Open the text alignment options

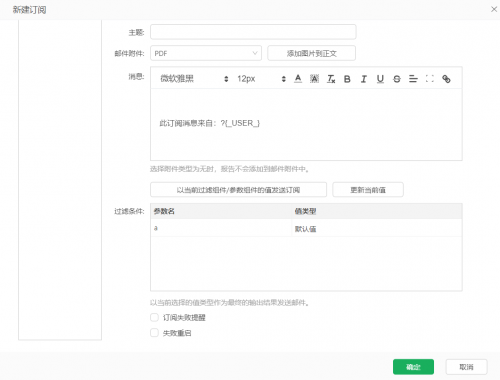point(413,79)
